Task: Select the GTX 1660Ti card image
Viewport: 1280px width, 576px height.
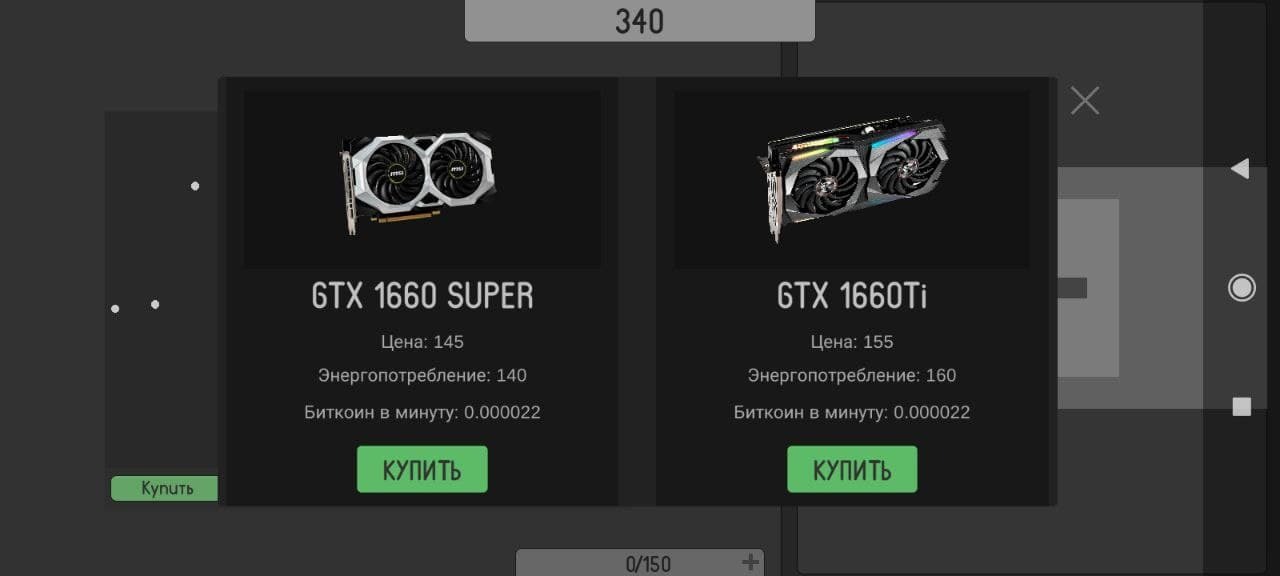Action: coord(852,180)
